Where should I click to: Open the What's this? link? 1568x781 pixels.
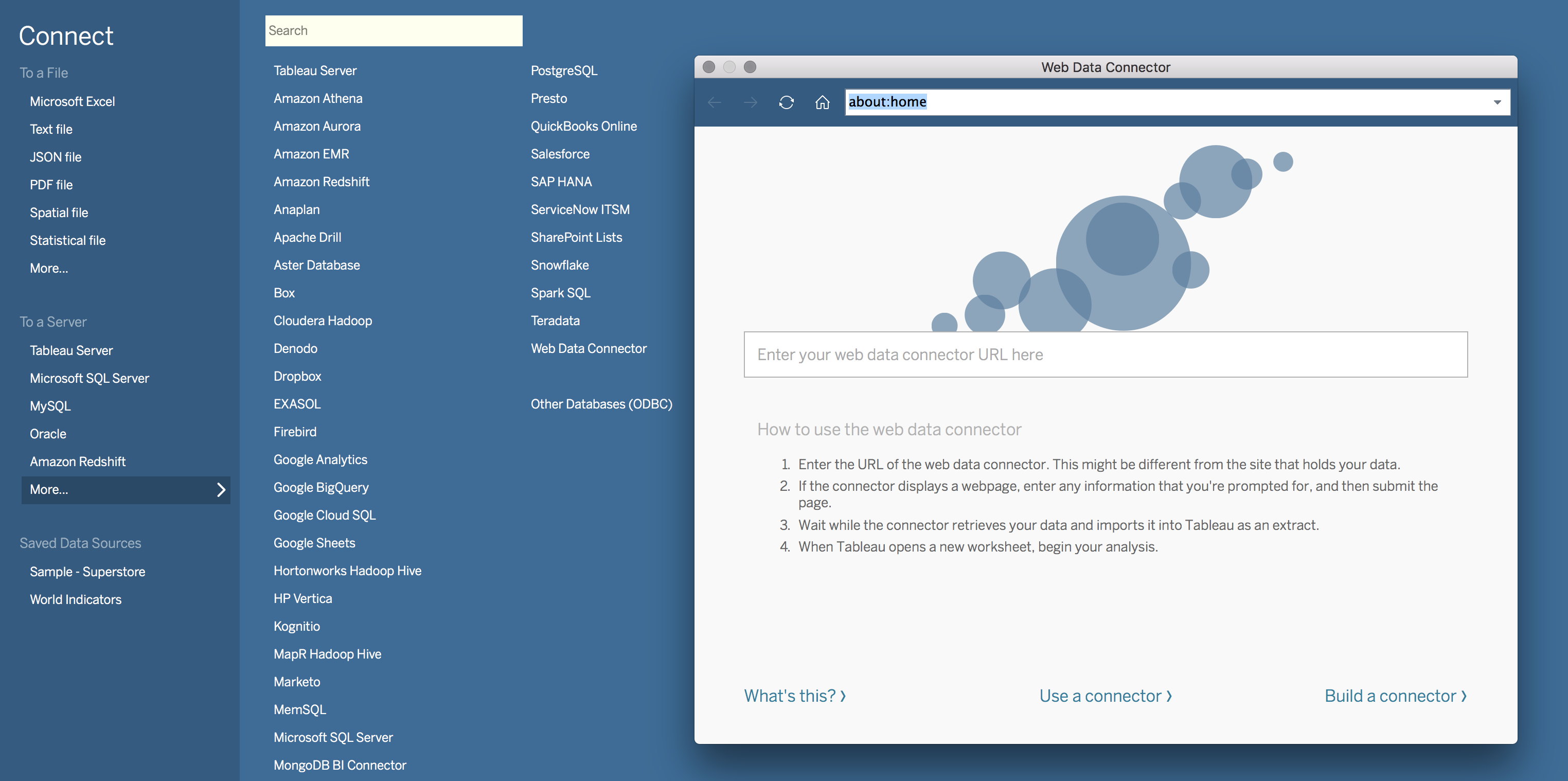[x=794, y=696]
